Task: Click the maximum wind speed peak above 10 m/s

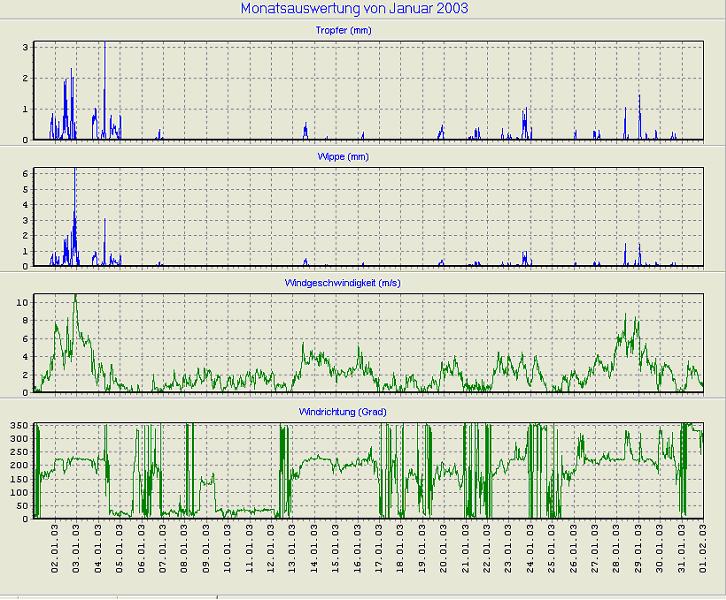Action: [x=75, y=298]
